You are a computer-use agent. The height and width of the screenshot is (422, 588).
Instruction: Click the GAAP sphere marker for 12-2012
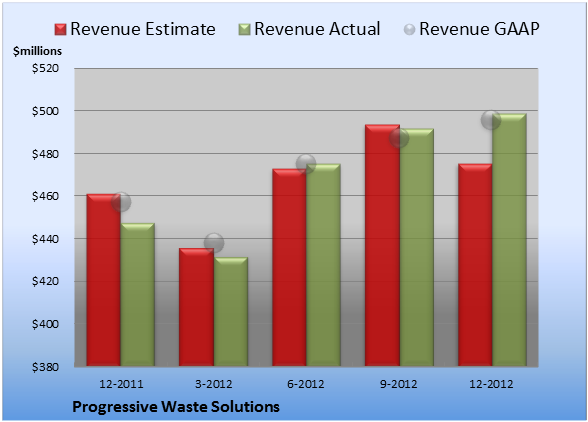491,120
